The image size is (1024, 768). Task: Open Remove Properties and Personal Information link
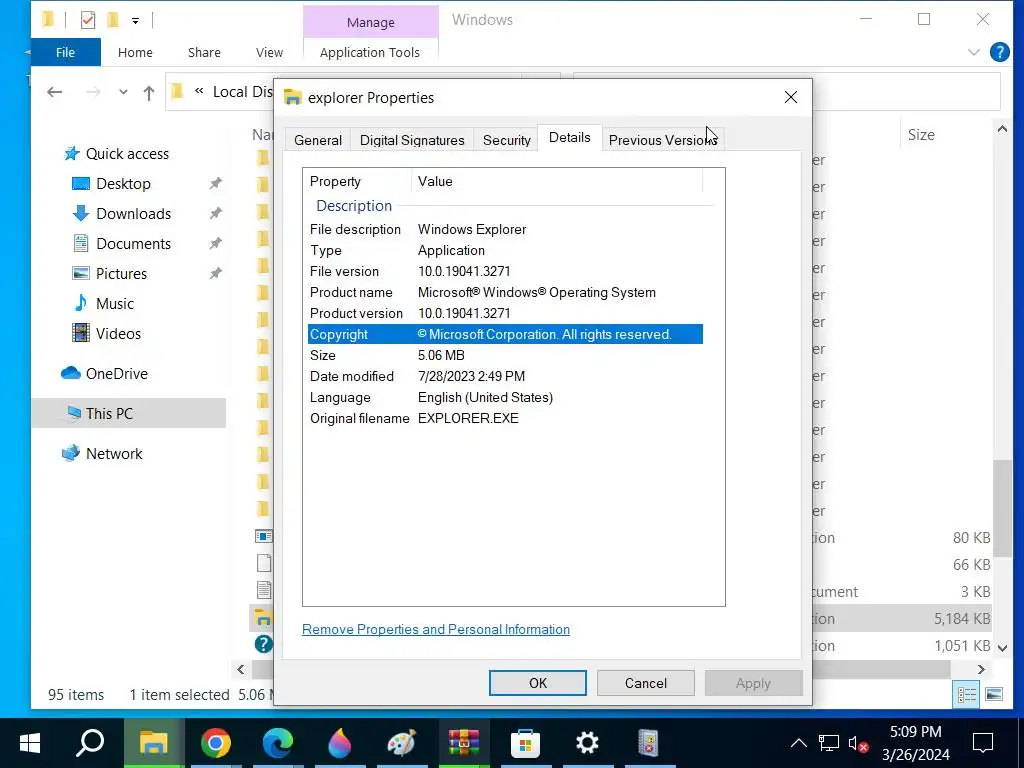pos(436,629)
